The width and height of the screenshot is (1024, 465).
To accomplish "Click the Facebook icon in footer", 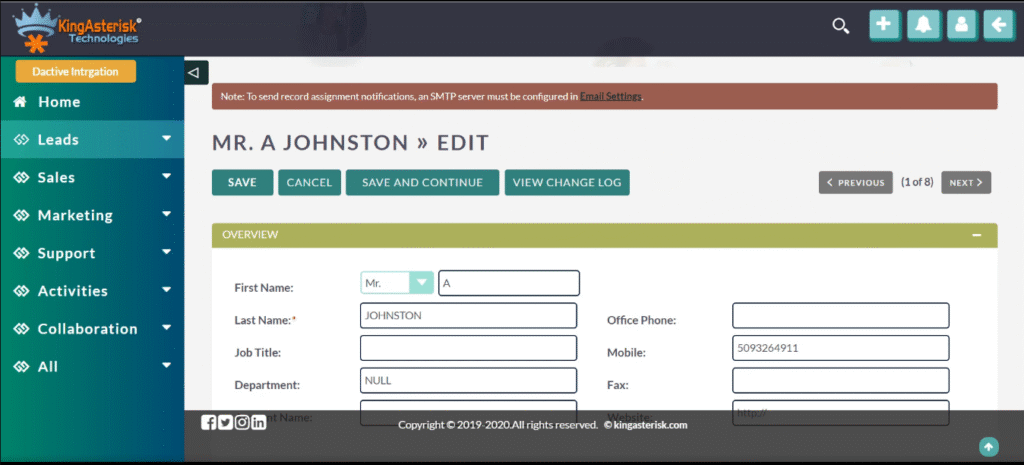I will [x=209, y=422].
